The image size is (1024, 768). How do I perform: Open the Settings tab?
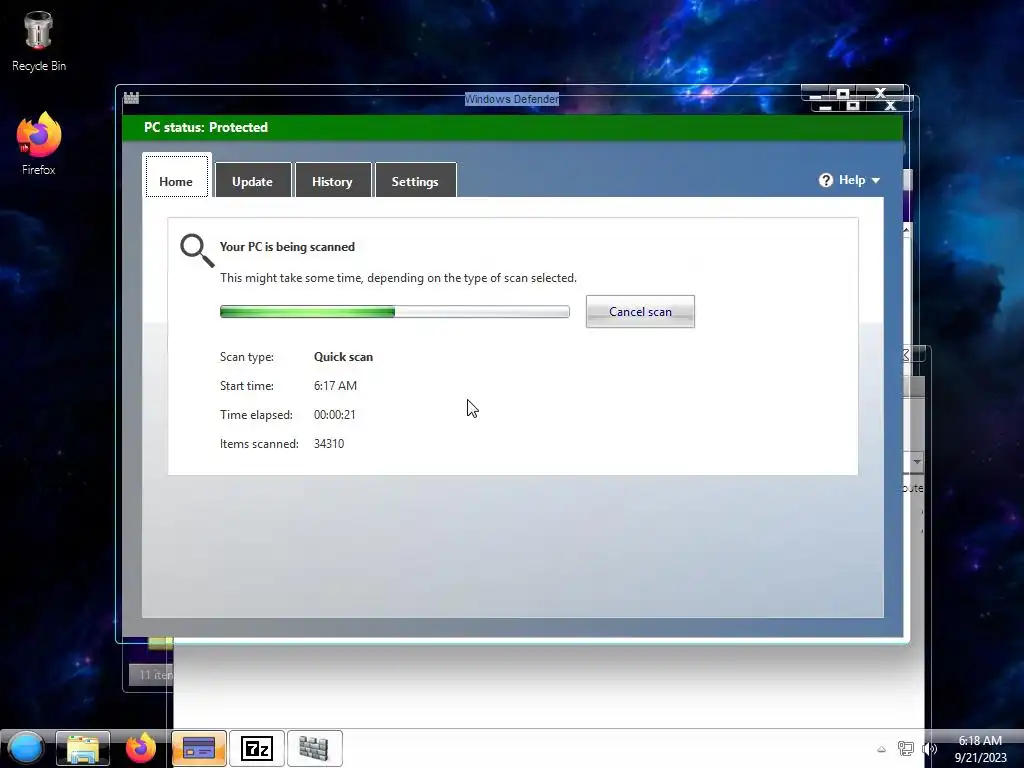coord(415,180)
